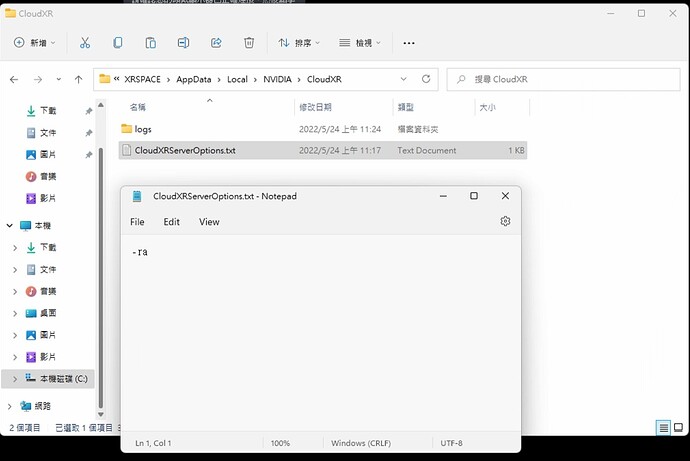Click Windows (CRLF) in Notepad status bar
Image resolution: width=690 pixels, height=461 pixels.
[361, 443]
